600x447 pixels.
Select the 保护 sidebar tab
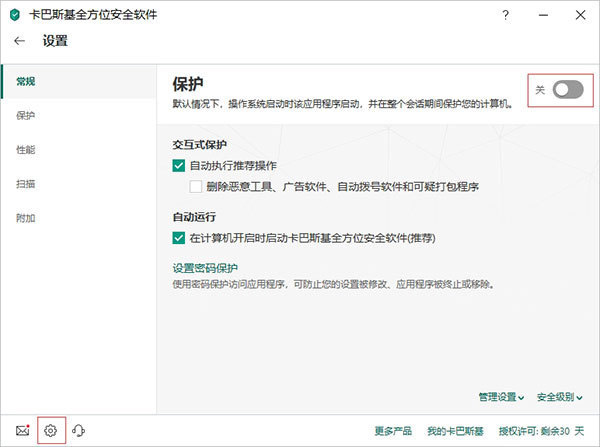tap(79, 116)
